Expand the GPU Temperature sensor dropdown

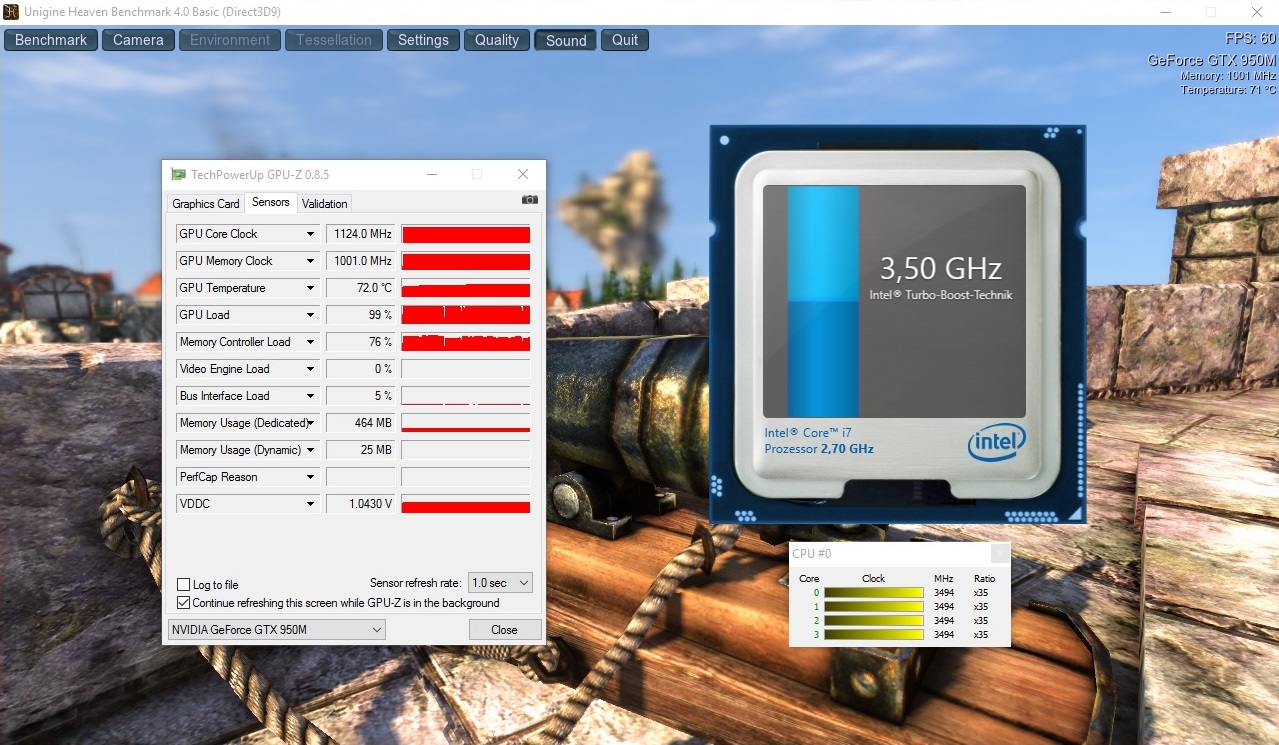[x=311, y=288]
